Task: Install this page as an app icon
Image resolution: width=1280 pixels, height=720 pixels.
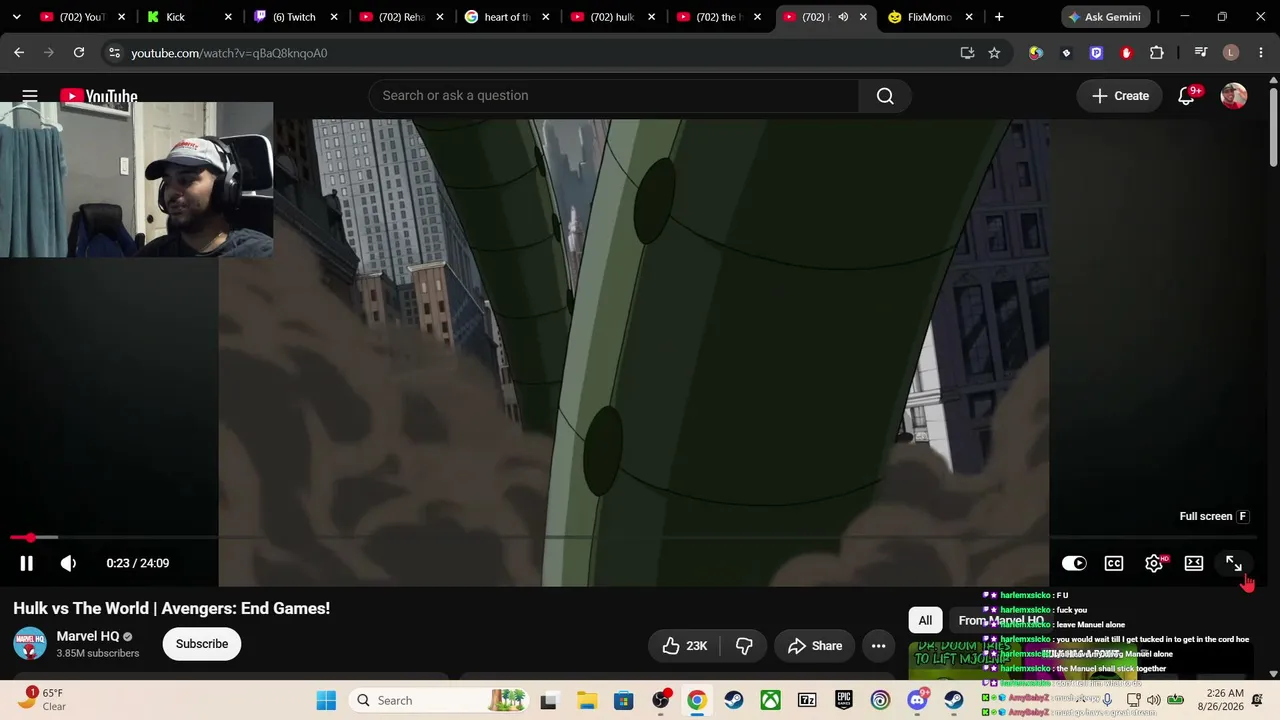Action: [967, 53]
